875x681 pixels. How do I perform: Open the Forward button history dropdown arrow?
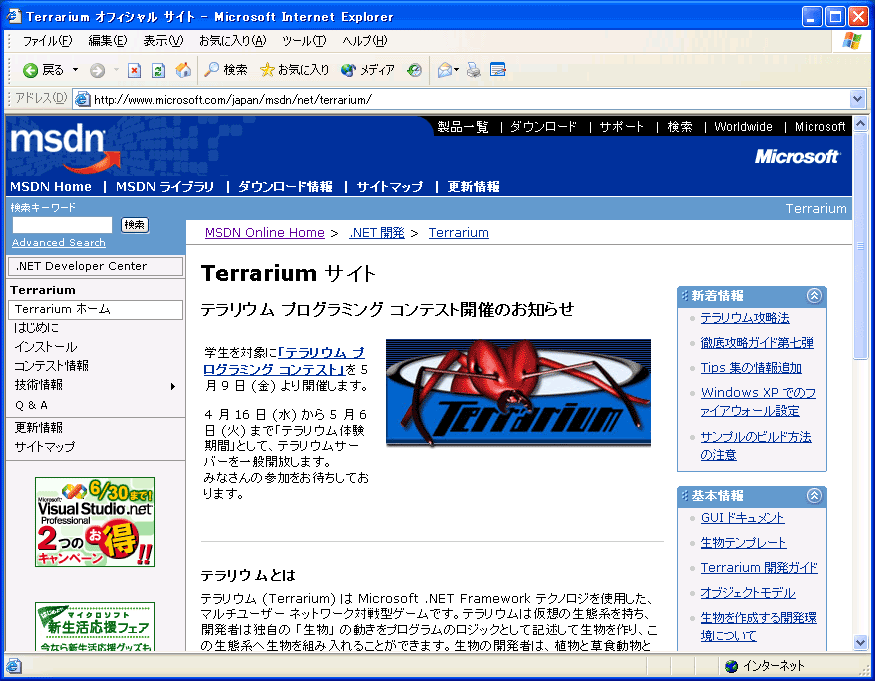pyautogui.click(x=116, y=70)
